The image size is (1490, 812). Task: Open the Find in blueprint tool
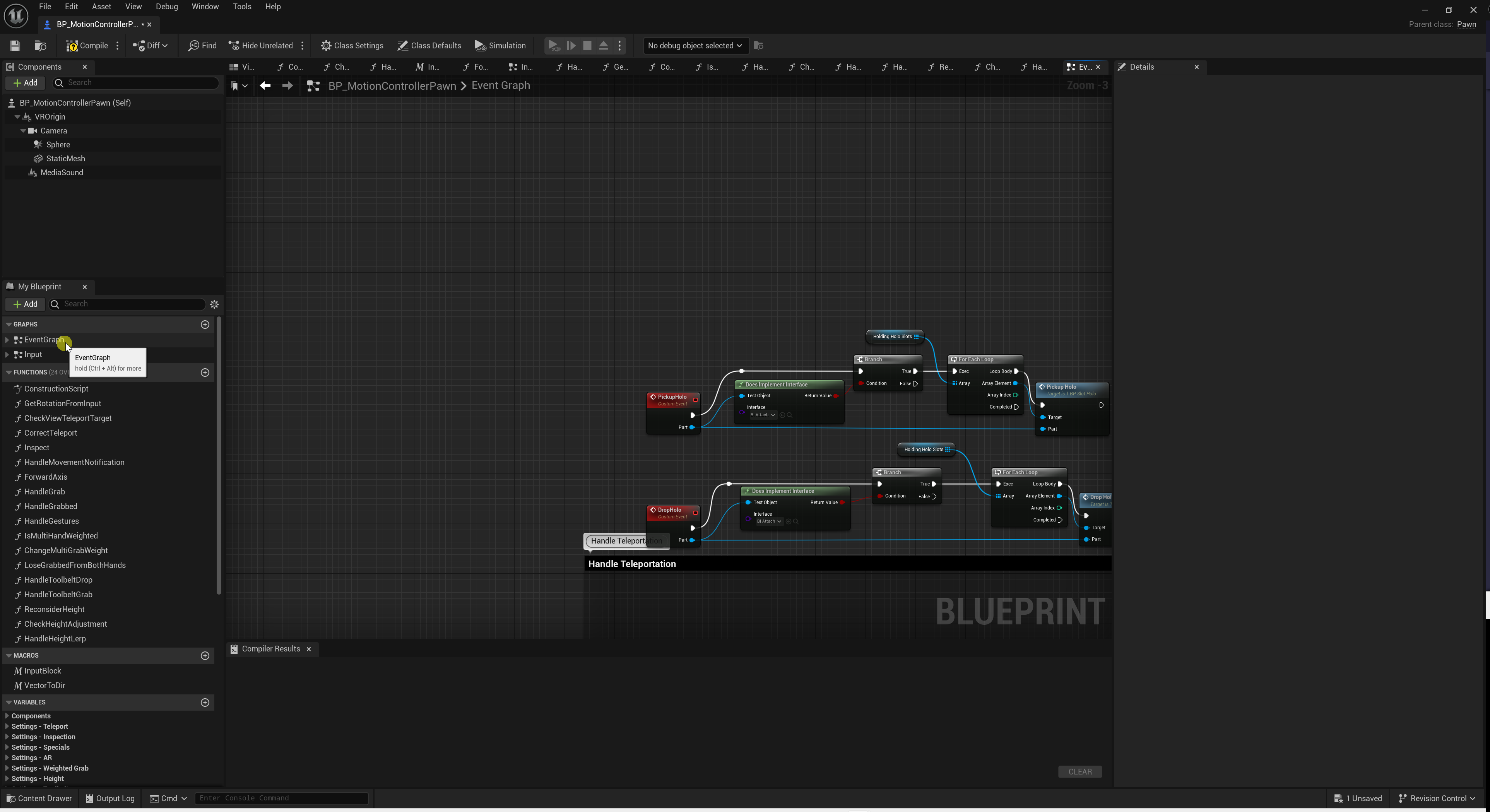pos(202,46)
